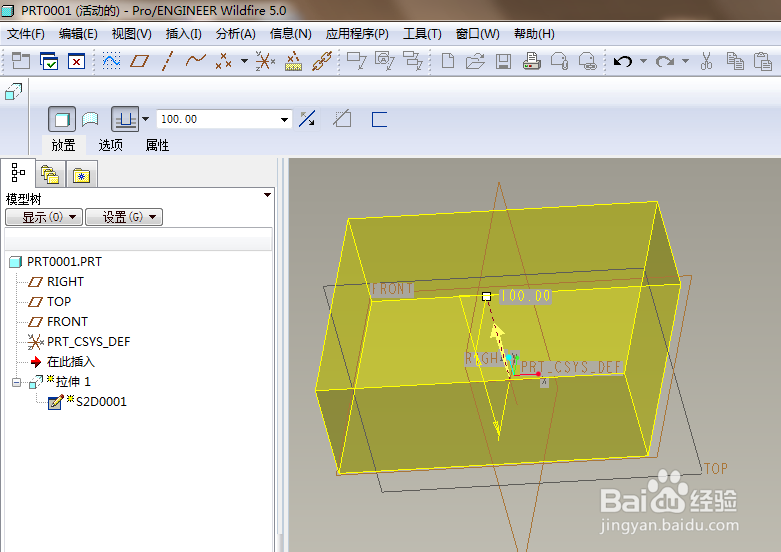Open the redo history dropdown arrow

[685, 61]
